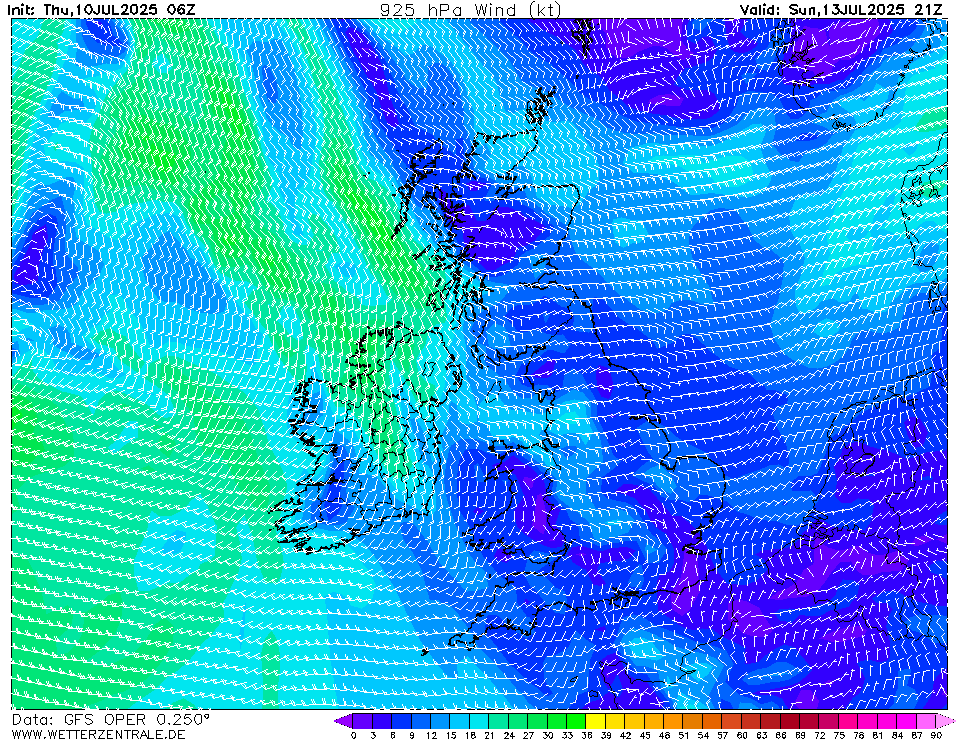The image size is (959, 741).
Task: Pick the orange swatch between 48 and 51
Action: pyautogui.click(x=674, y=720)
